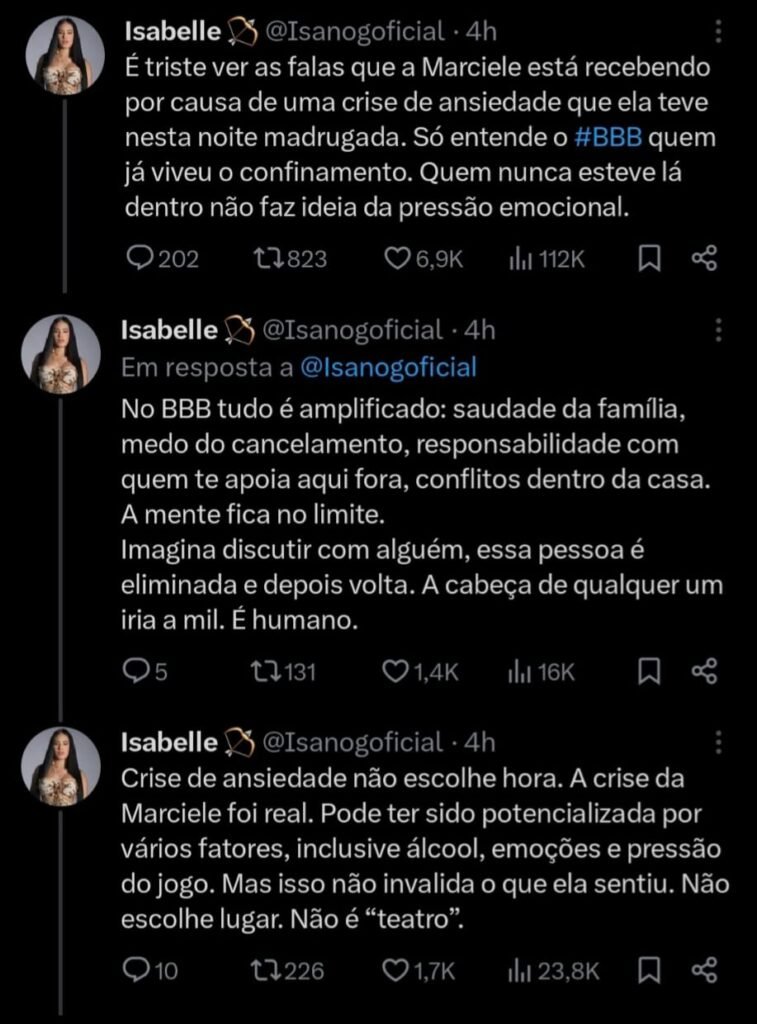Open more options menu on first tweet

[720, 33]
